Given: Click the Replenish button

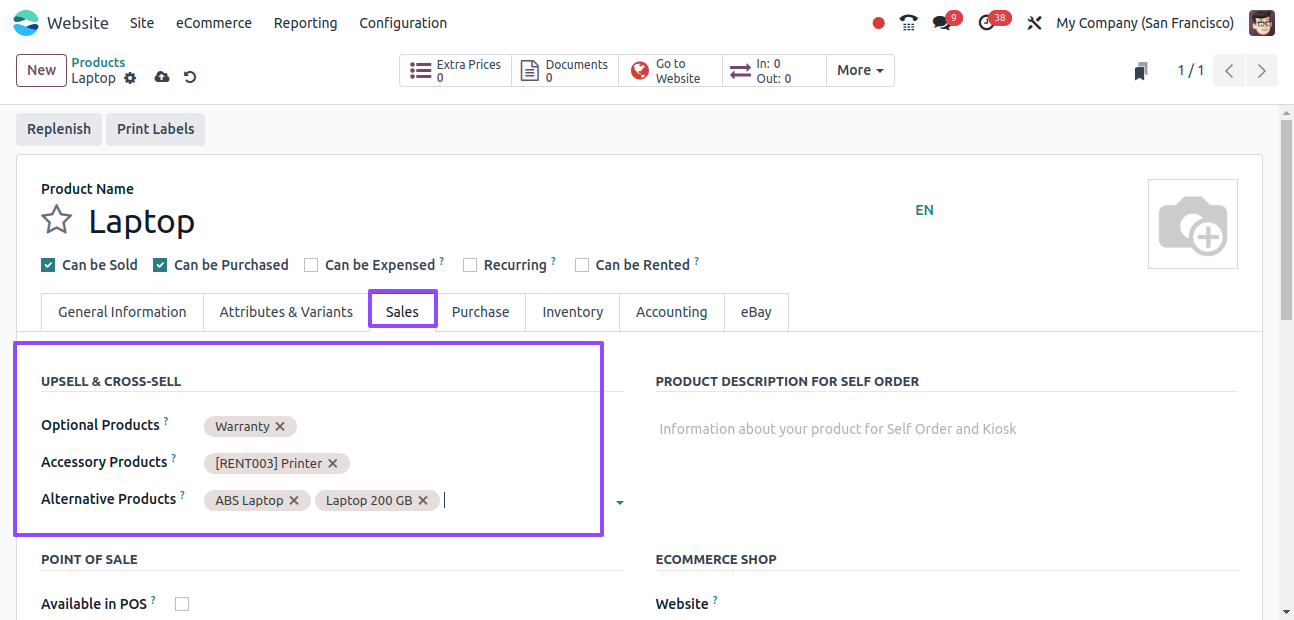Looking at the screenshot, I should 59,129.
